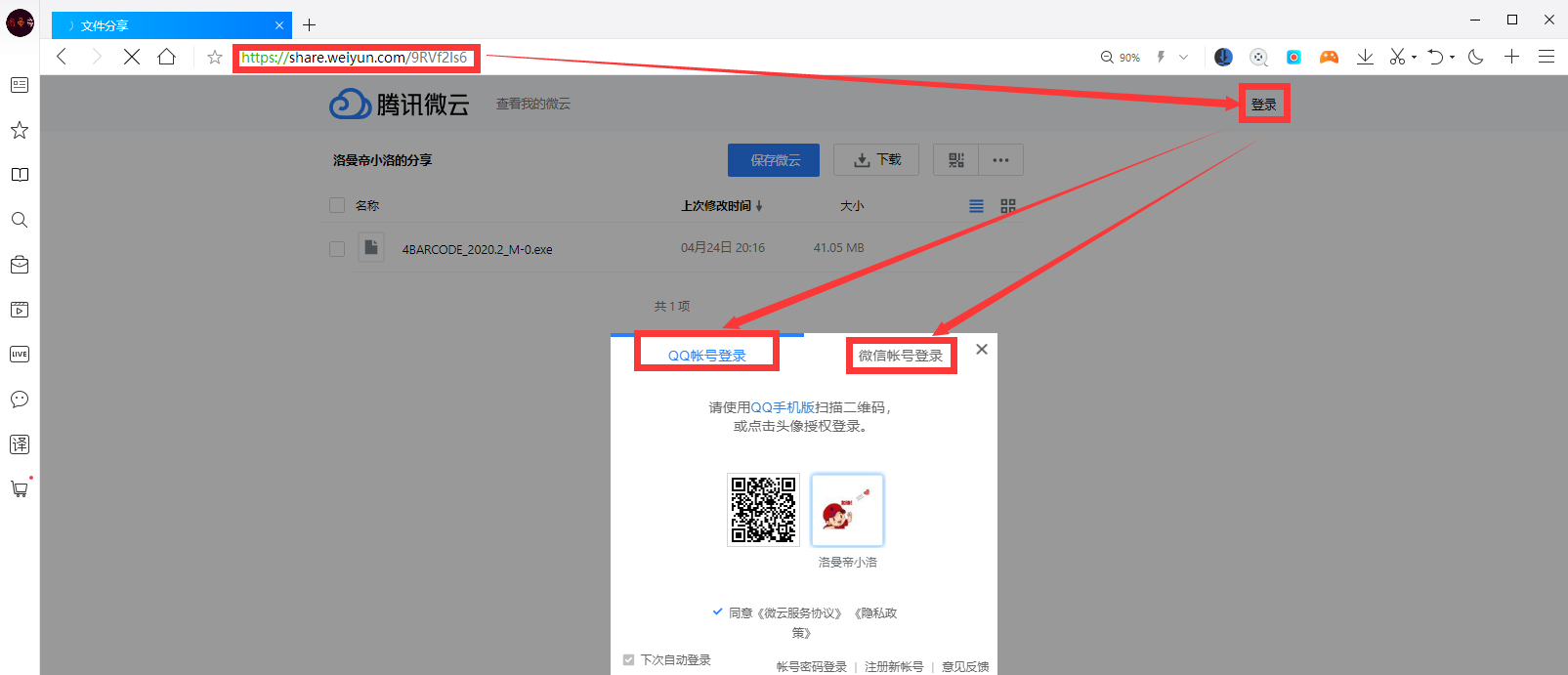Click the lightning speed mode icon
Screen dimensions: 1568x675
[x=1161, y=58]
